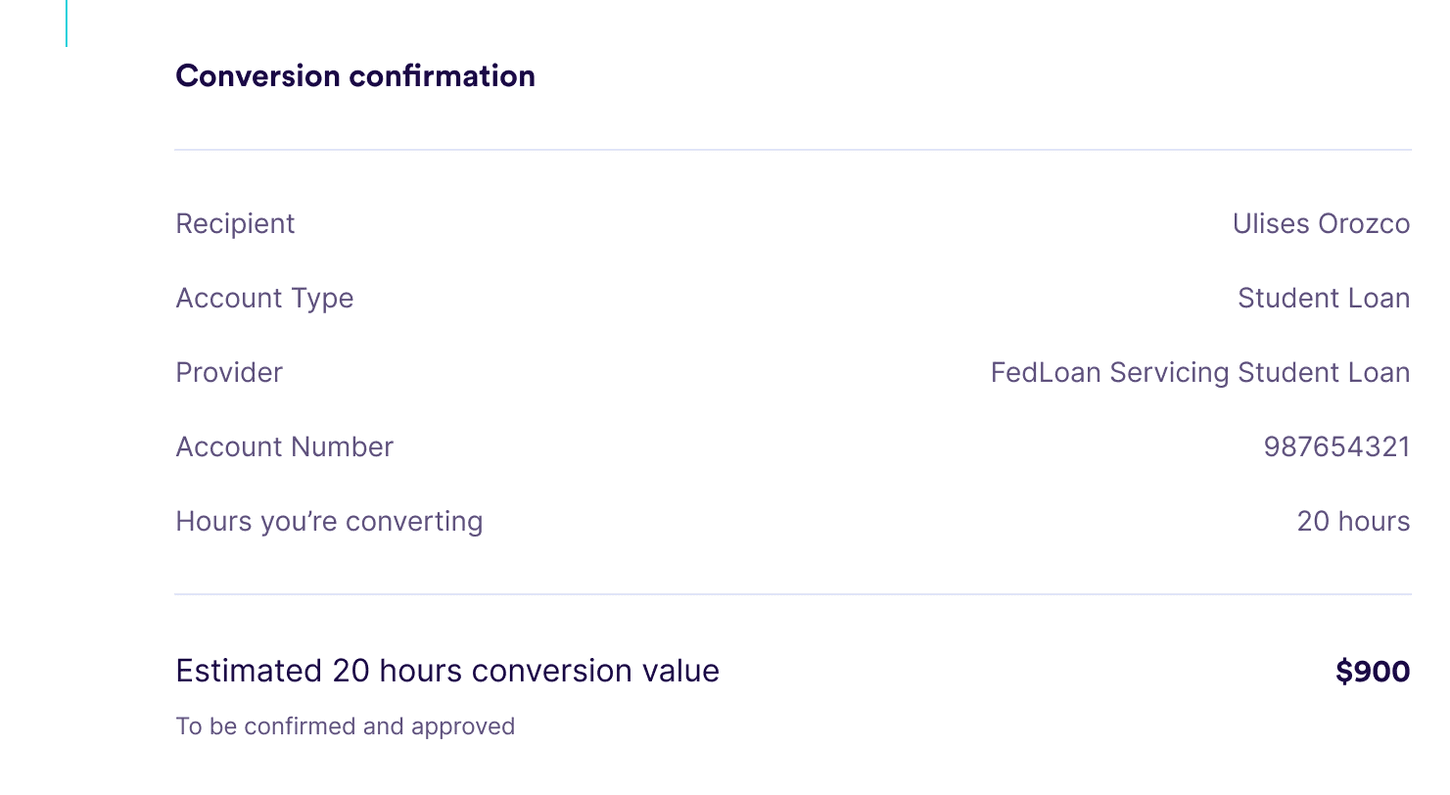Click the Student Loan account type value
1450x795 pixels.
[x=1323, y=298]
